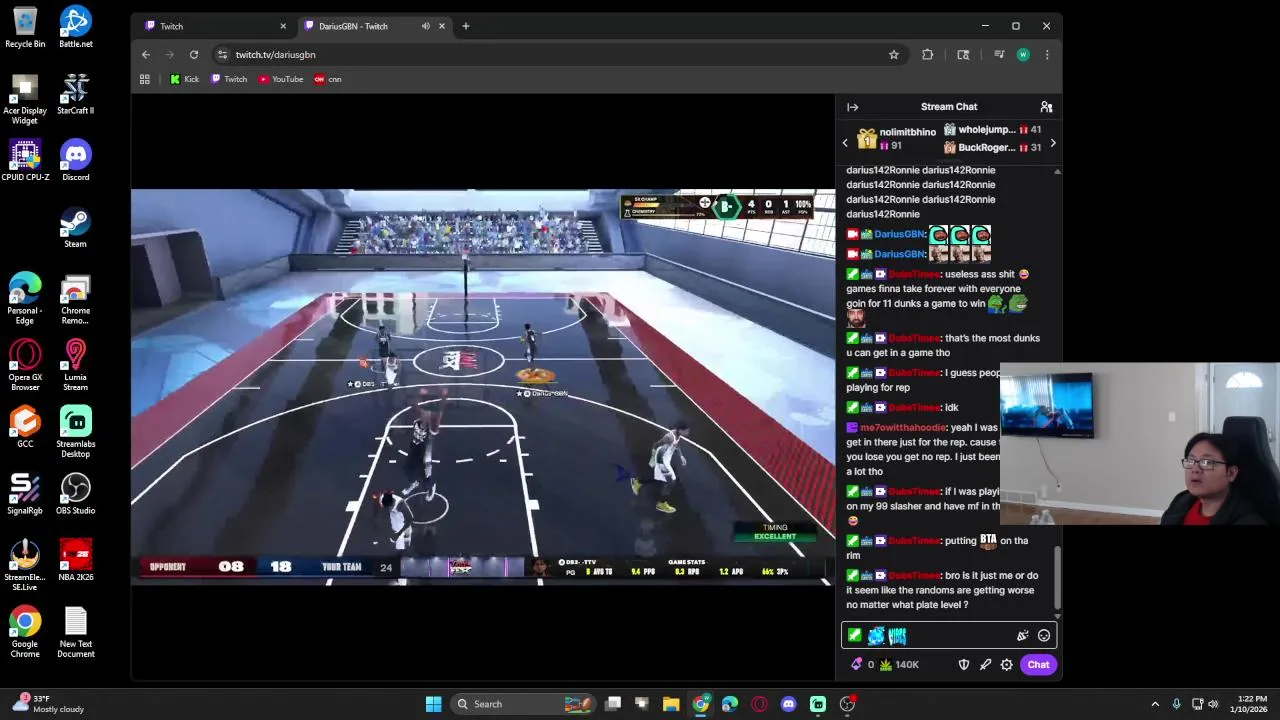Show previous gift leaderboard entry
The width and height of the screenshot is (1280, 720).
tap(845, 143)
